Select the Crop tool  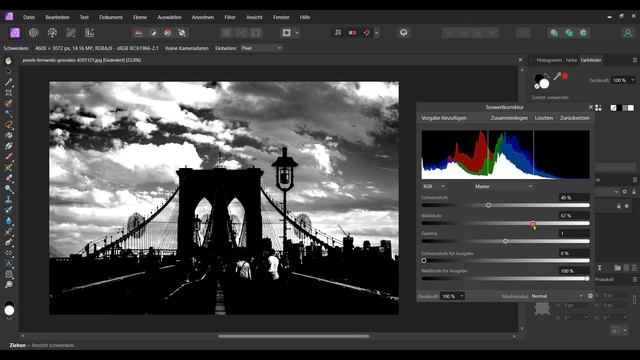coord(9,93)
